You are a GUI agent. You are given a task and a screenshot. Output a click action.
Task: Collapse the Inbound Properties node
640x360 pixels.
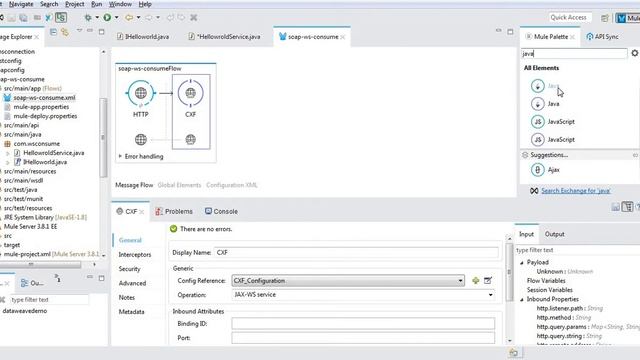[522, 300]
